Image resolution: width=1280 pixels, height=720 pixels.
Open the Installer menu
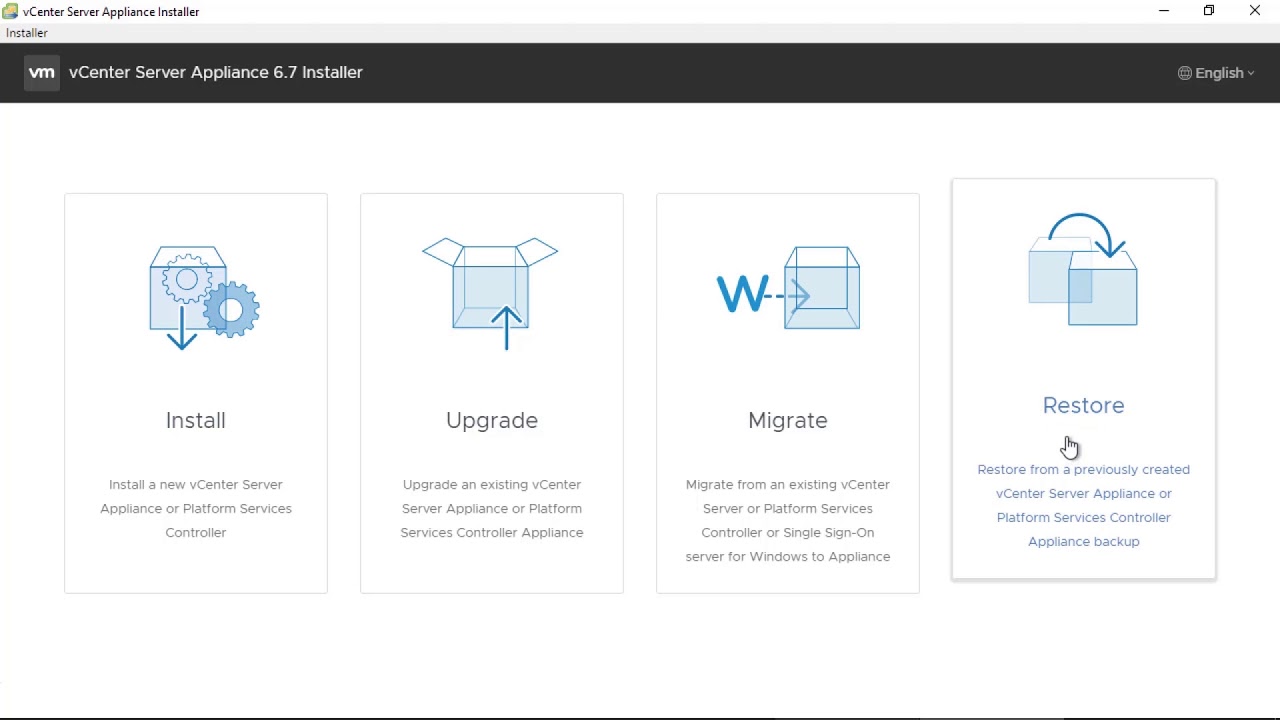pos(27,33)
